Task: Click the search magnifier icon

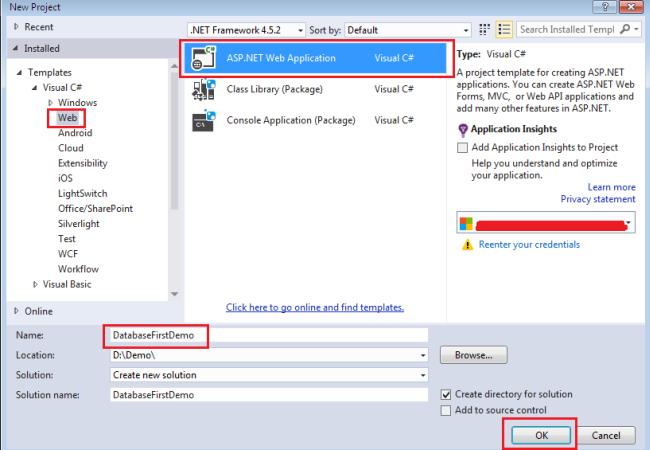Action: pyautogui.click(x=625, y=29)
